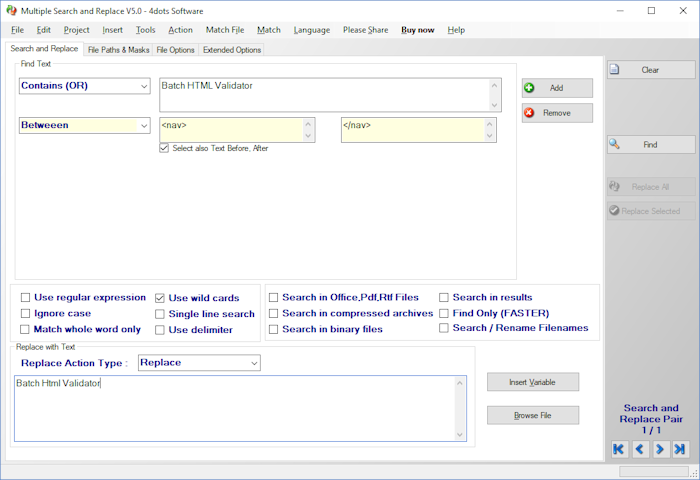Toggle Select also Text Before, After
The width and height of the screenshot is (700, 480).
(x=165, y=148)
